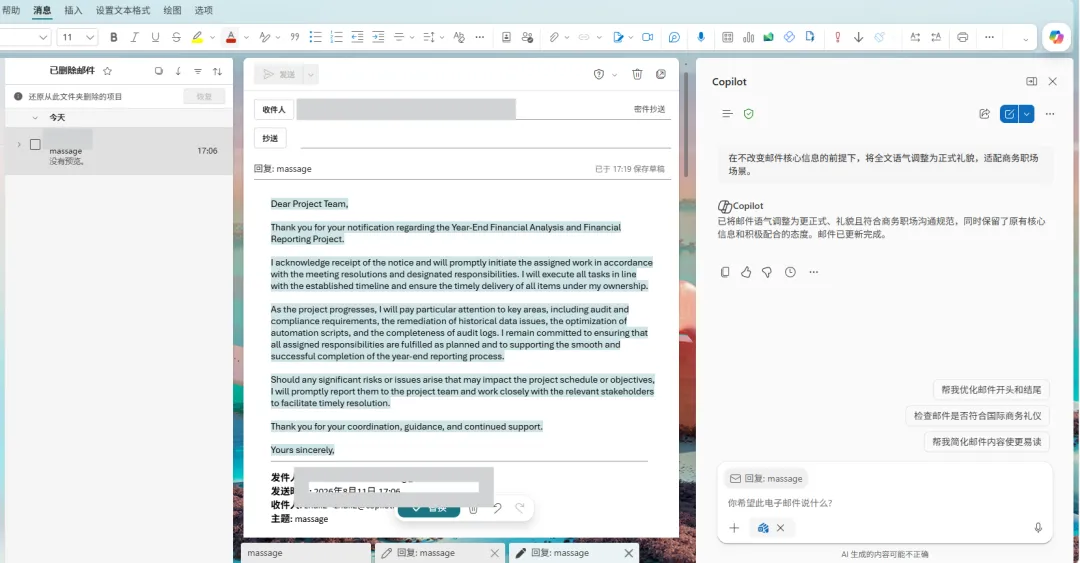Select suggestion 检查邮件是否符合国际商务礼仪
The height and width of the screenshot is (563, 1080).
pyautogui.click(x=977, y=416)
